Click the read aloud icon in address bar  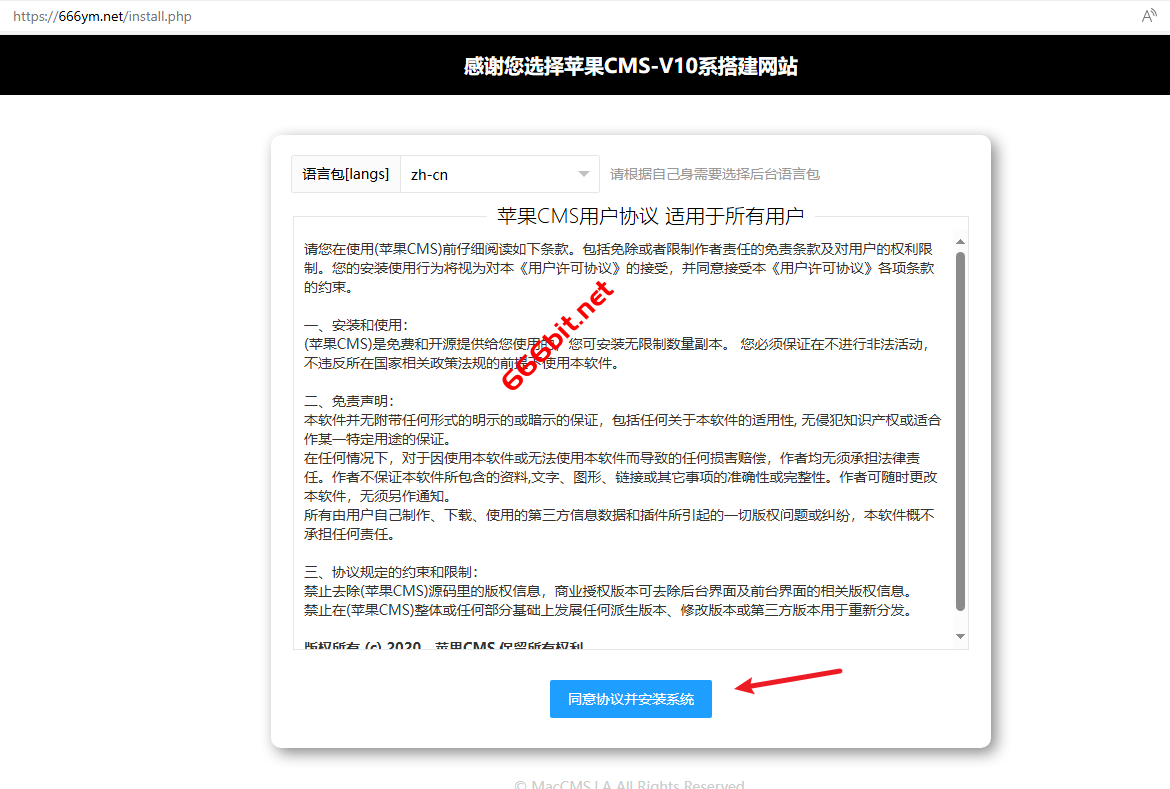(x=1149, y=16)
